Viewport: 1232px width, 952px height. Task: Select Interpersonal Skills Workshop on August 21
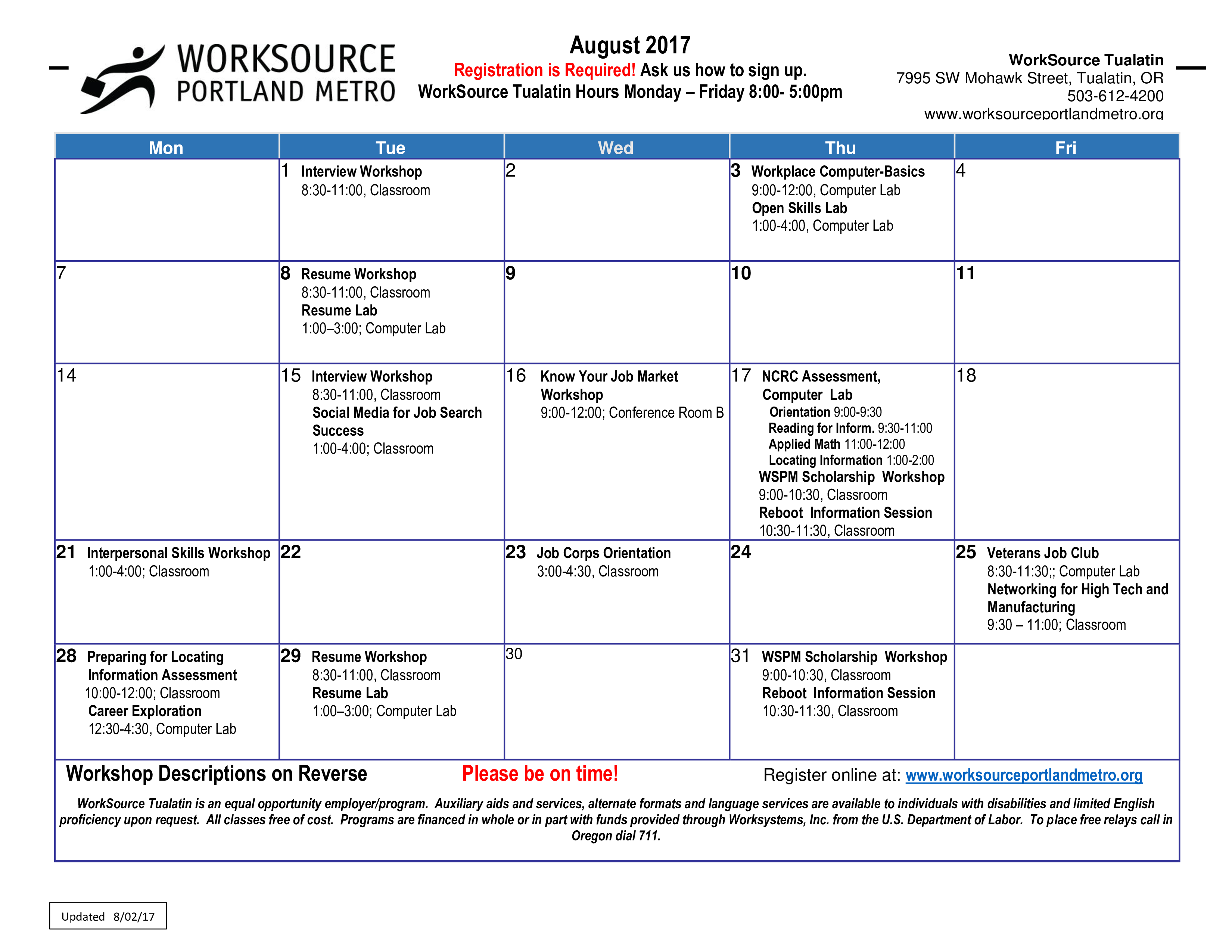point(178,553)
